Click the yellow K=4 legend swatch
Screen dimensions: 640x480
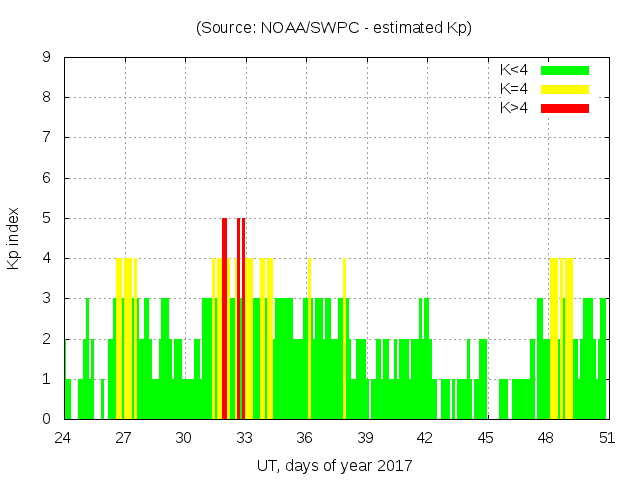(565, 89)
